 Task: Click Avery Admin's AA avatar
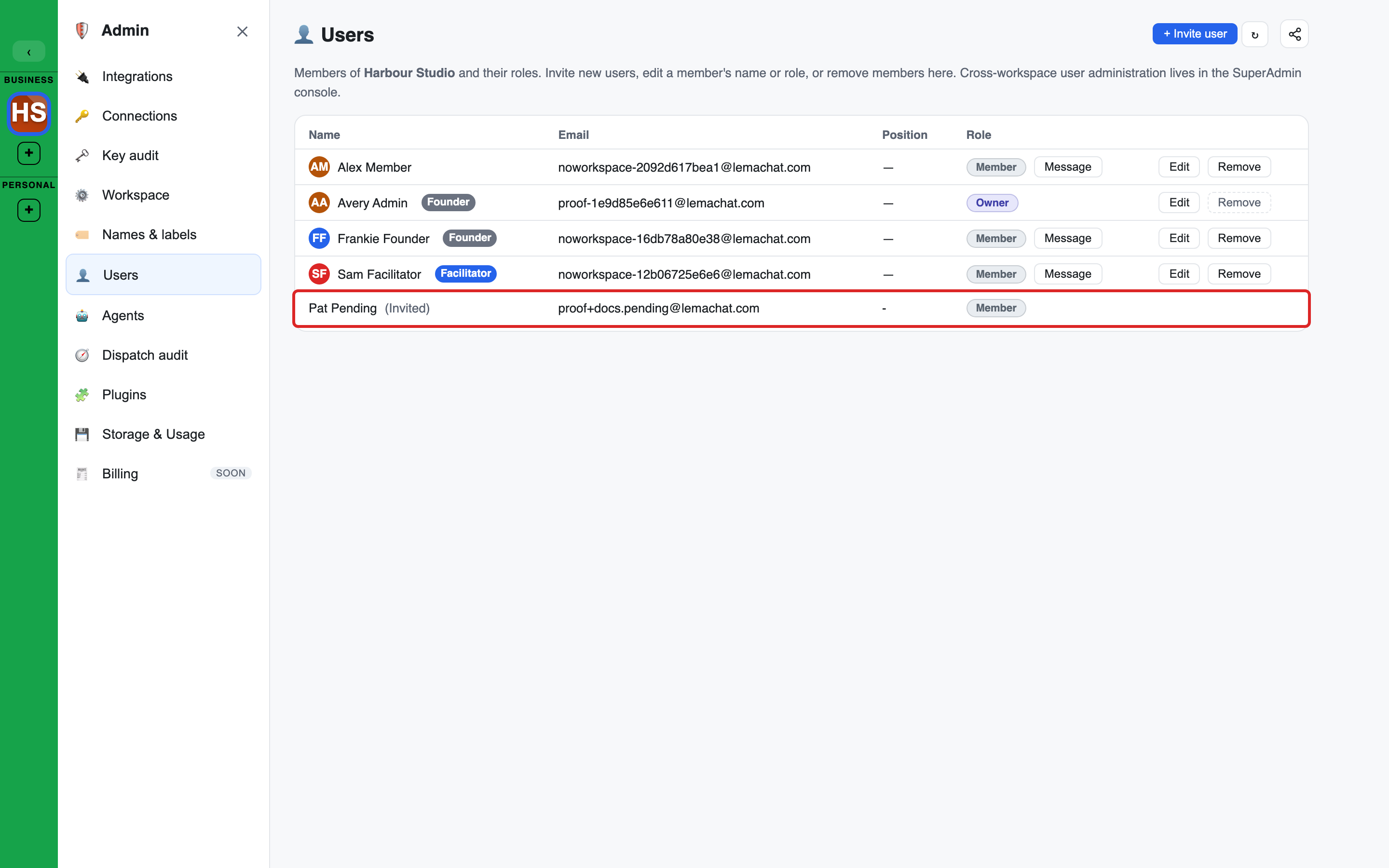coord(319,203)
